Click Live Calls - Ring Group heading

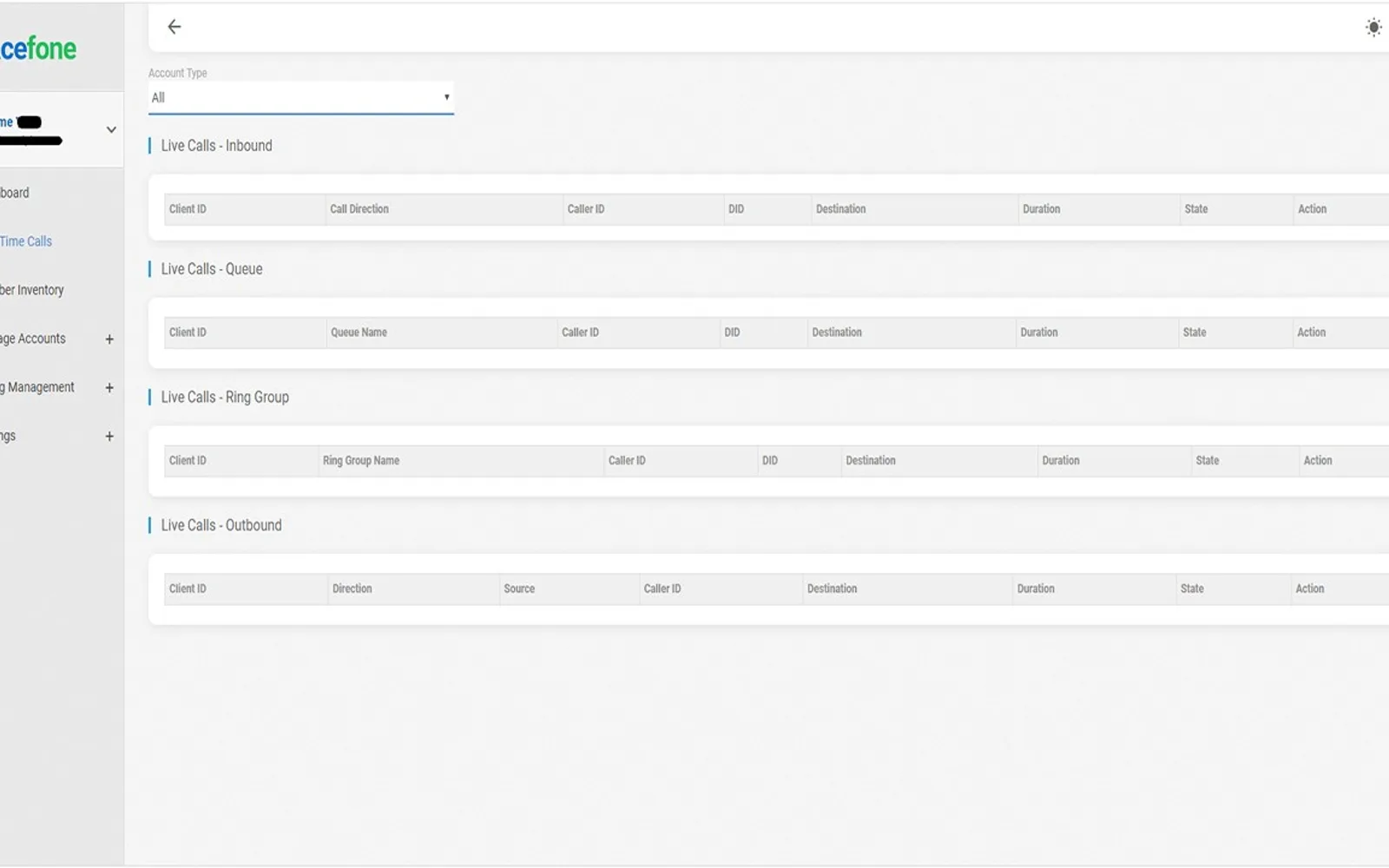(225, 398)
